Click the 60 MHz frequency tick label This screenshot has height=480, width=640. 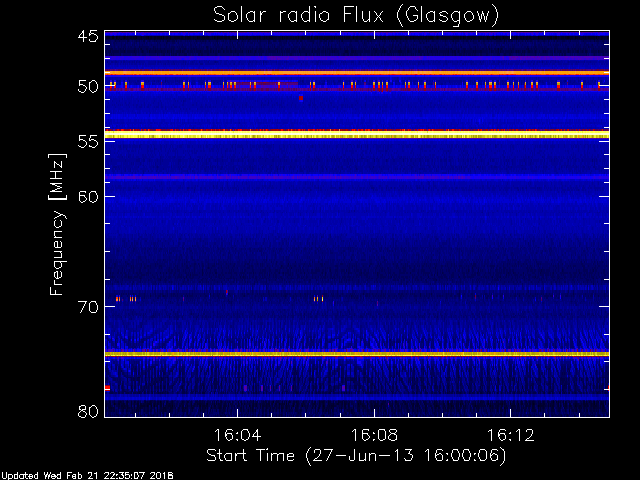click(x=87, y=196)
